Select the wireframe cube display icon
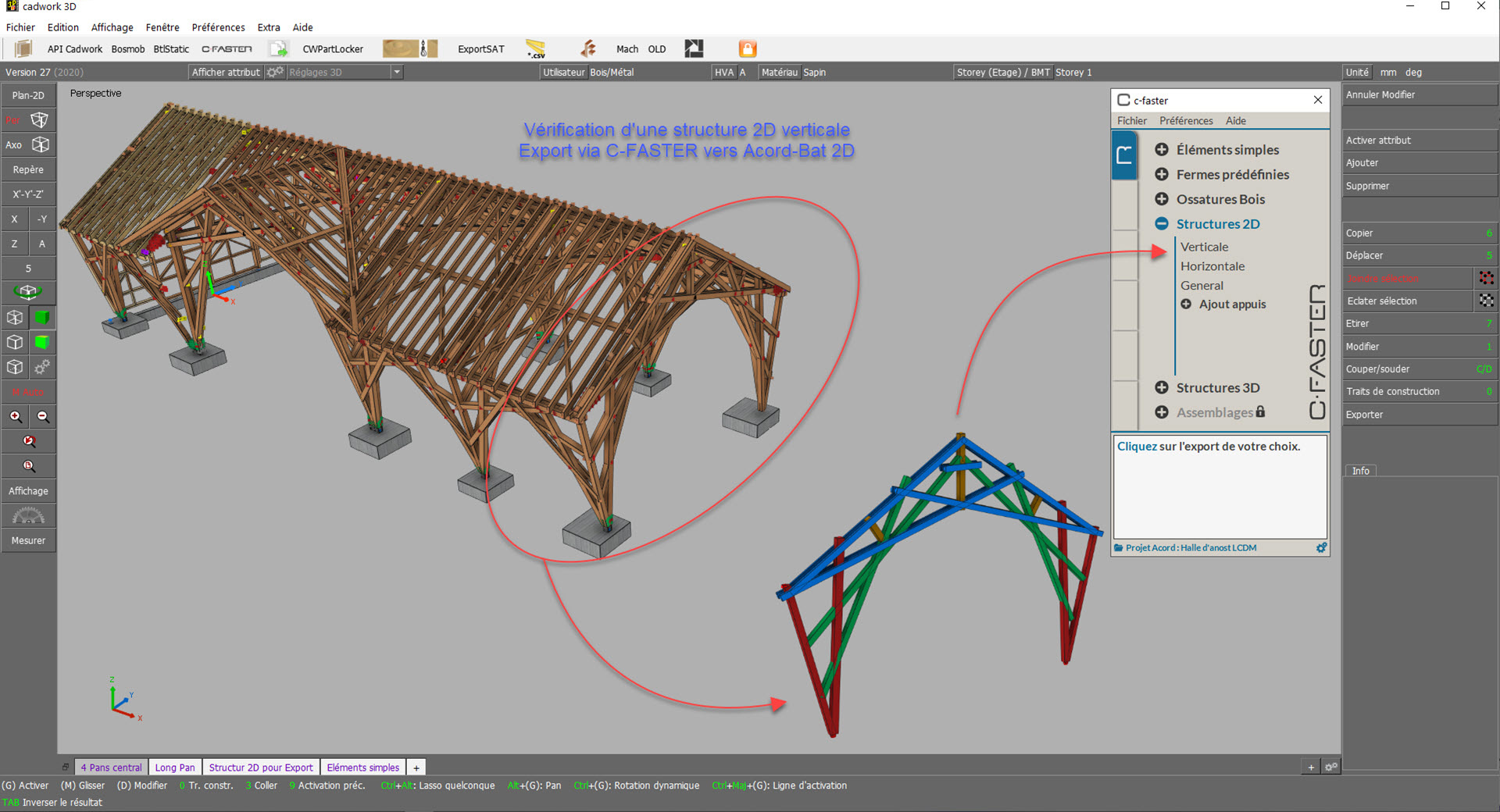Screen dimensions: 1500x812 [x=15, y=318]
